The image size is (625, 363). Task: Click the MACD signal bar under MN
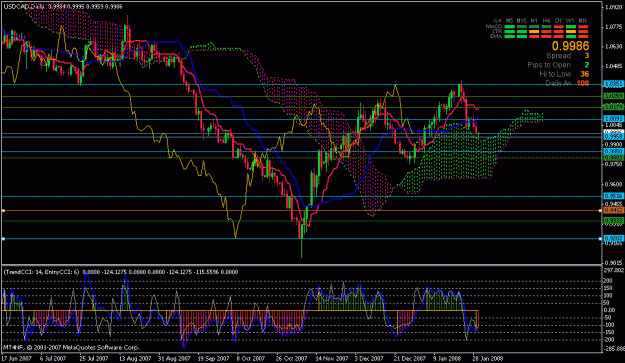[583, 27]
